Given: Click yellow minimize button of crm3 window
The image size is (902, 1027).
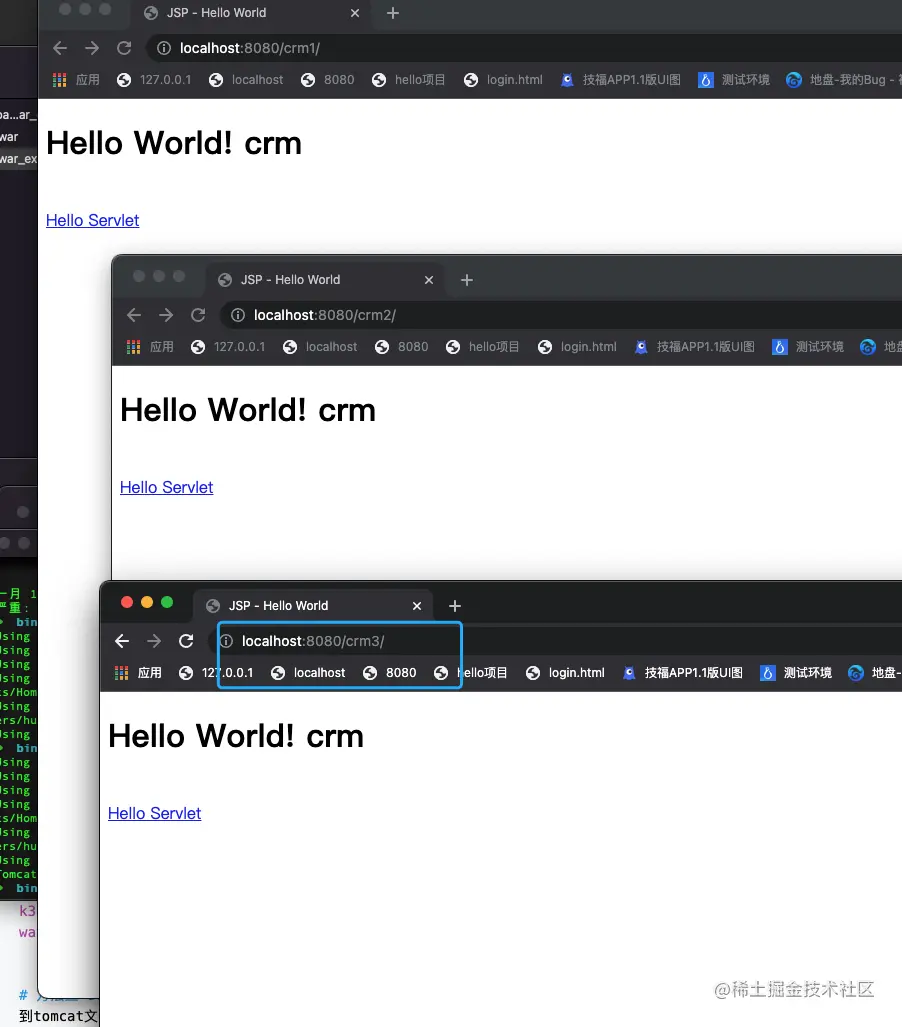Looking at the screenshot, I should 147,603.
